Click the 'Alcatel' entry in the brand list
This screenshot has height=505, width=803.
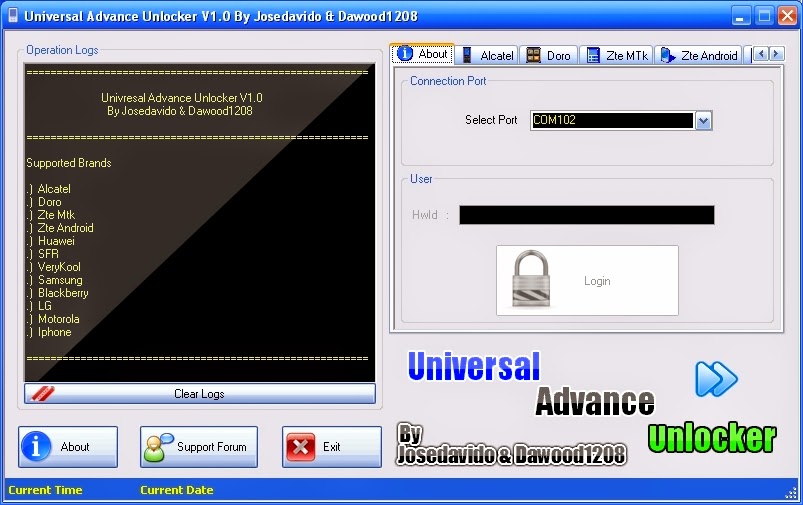[54, 189]
